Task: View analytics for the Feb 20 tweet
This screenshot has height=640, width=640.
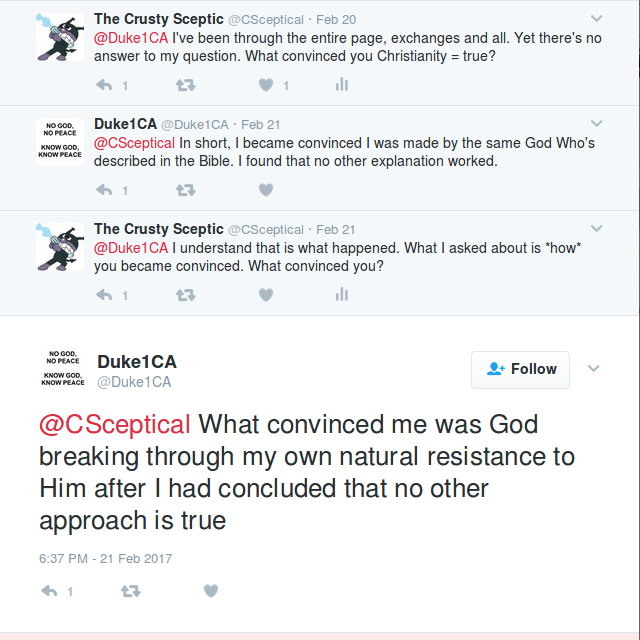Action: coord(342,84)
